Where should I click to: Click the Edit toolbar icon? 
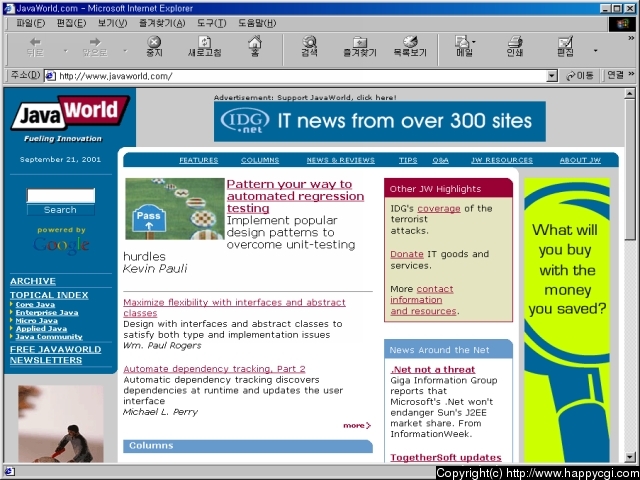[x=565, y=47]
